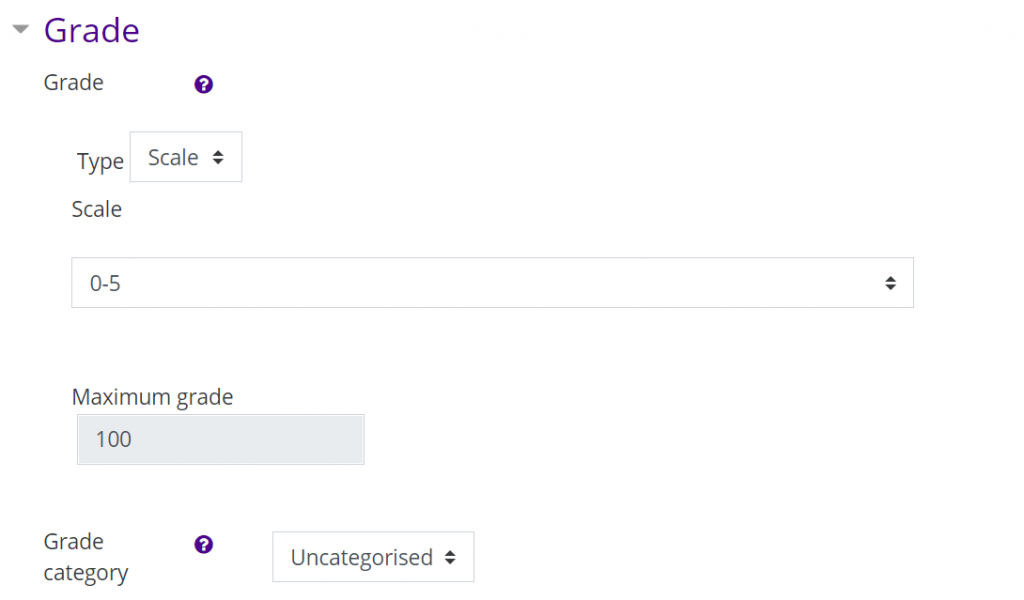The image size is (1024, 600).
Task: Open help icon beside Grade category
Action: (203, 545)
